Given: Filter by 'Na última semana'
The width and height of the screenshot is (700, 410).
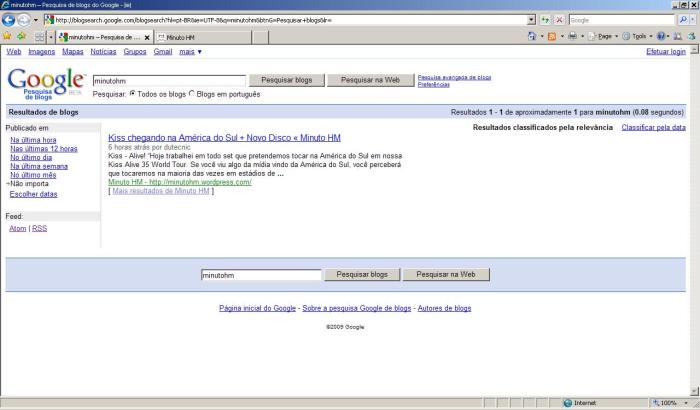Looking at the screenshot, I should [x=39, y=166].
